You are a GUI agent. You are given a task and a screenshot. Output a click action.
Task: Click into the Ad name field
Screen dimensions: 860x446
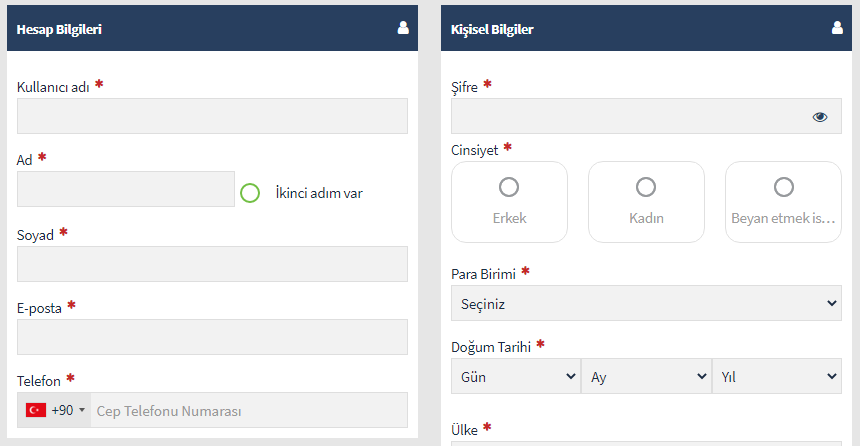[x=126, y=189]
